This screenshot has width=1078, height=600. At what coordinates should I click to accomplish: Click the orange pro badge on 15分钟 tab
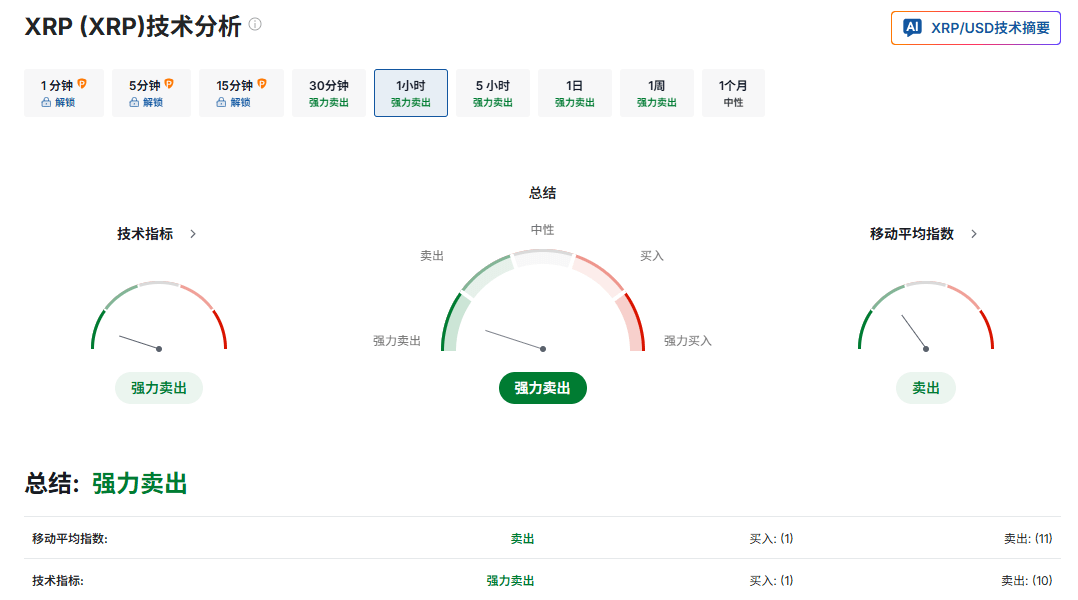(262, 84)
